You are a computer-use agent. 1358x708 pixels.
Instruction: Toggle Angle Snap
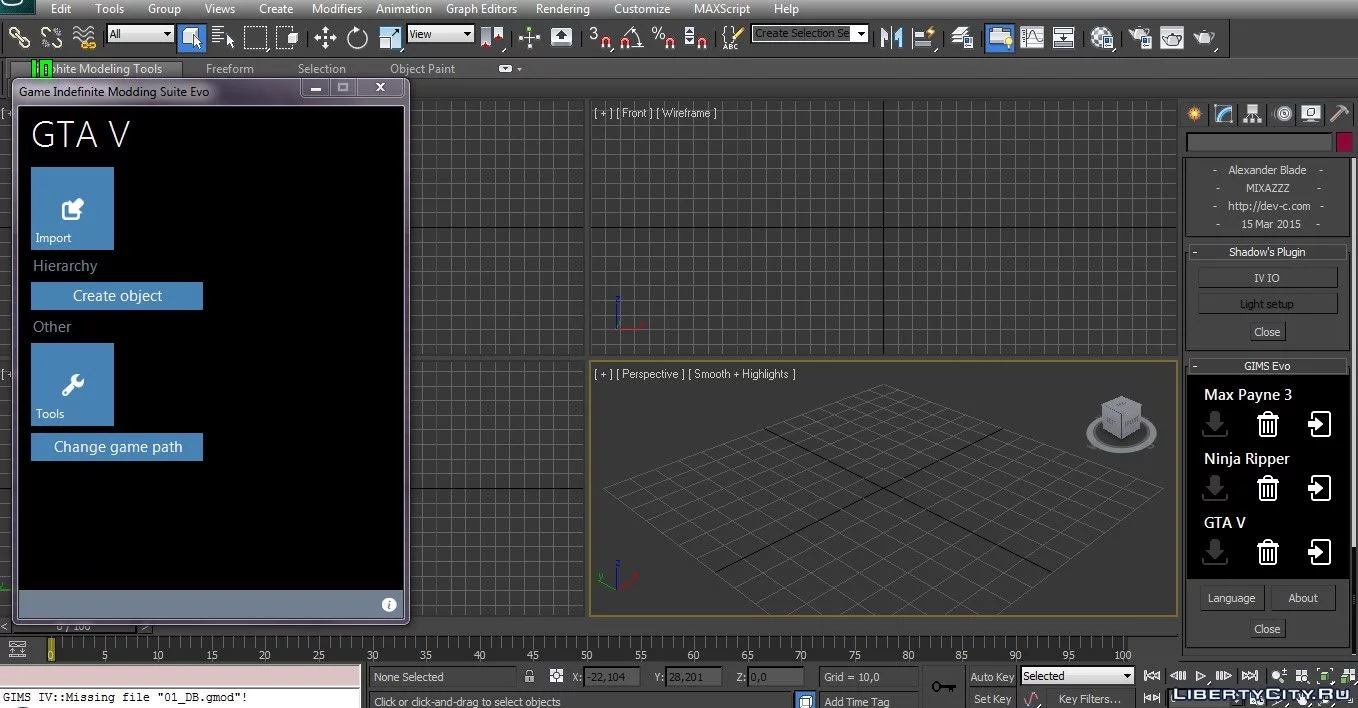(x=631, y=38)
